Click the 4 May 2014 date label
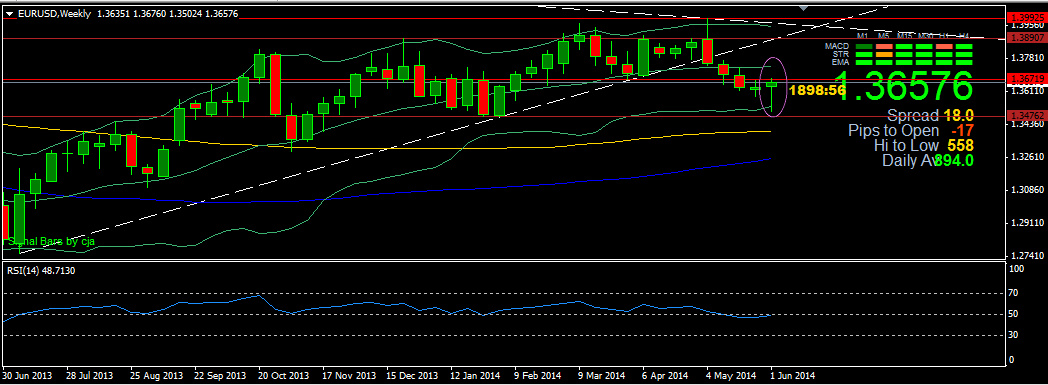1048x385 pixels. pos(730,377)
